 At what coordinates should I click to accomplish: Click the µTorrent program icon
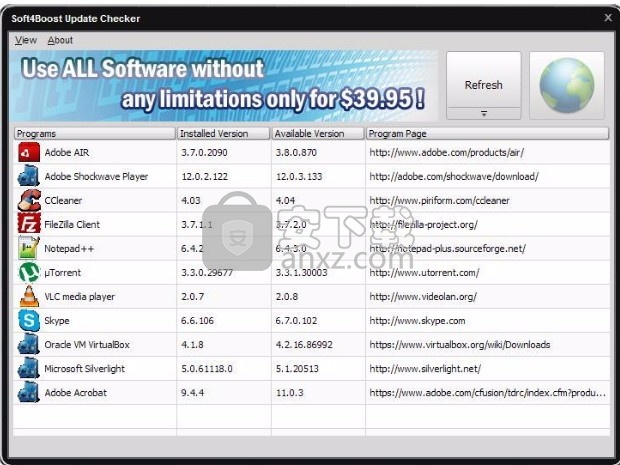pyautogui.click(x=29, y=272)
